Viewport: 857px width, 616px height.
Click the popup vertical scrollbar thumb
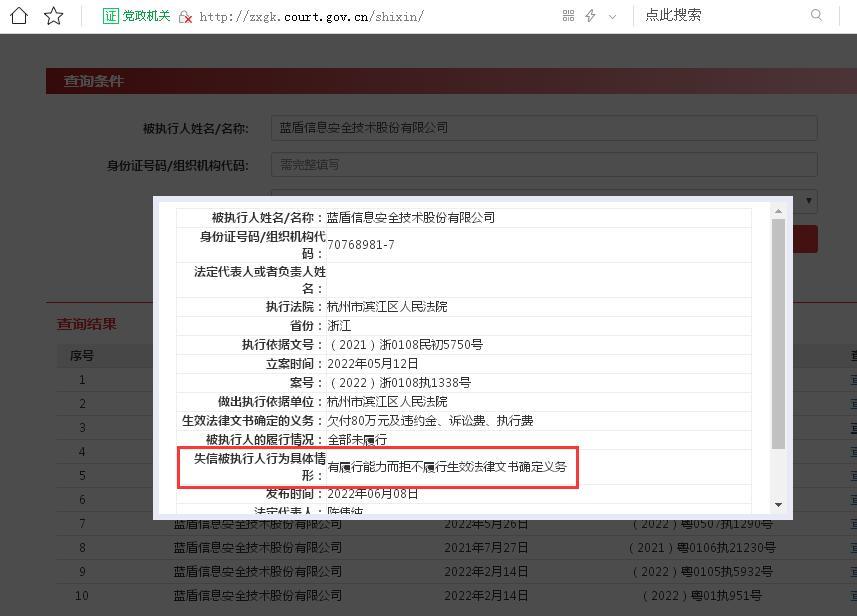coord(778,334)
